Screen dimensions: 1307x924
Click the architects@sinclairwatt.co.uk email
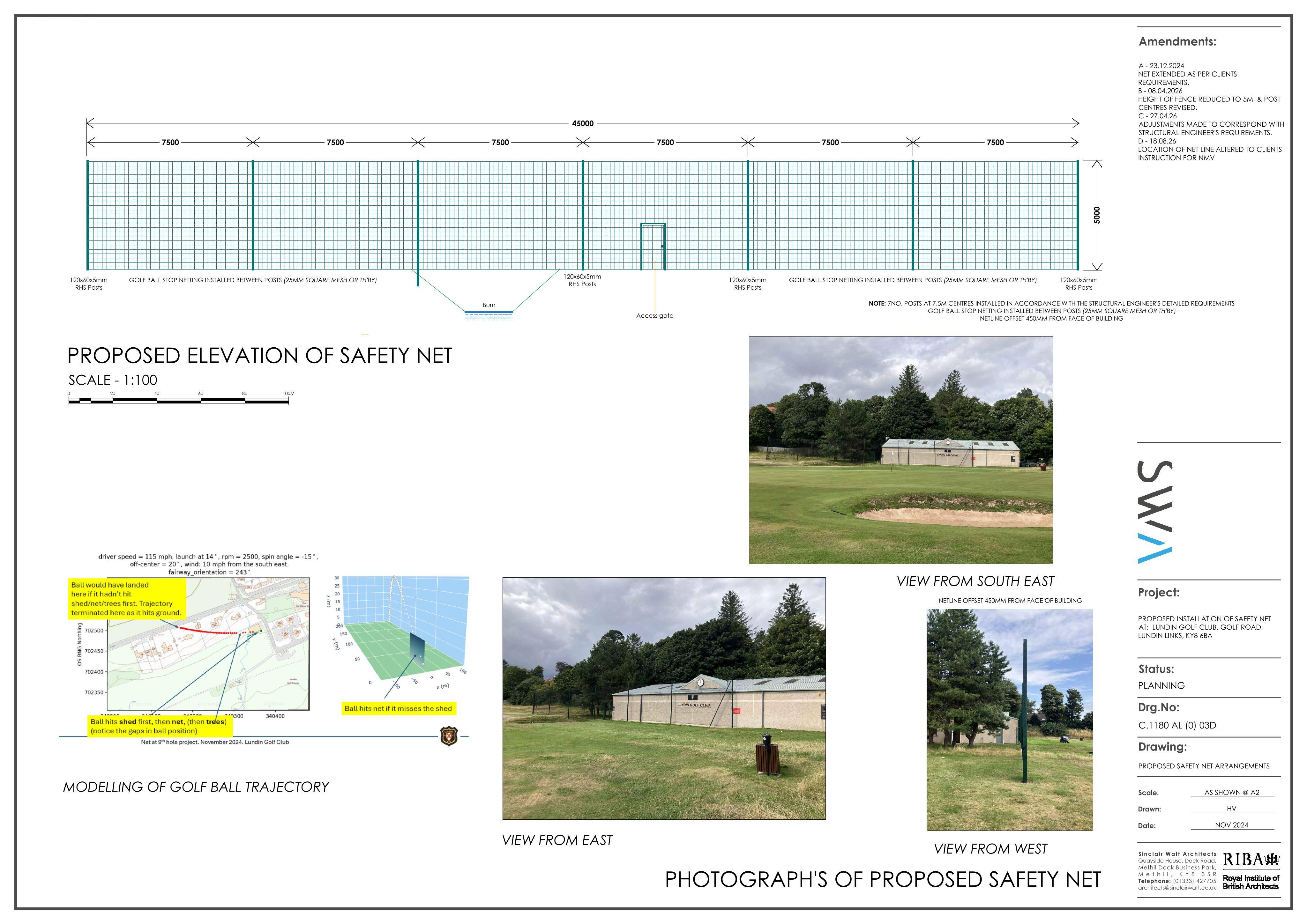point(1177,888)
